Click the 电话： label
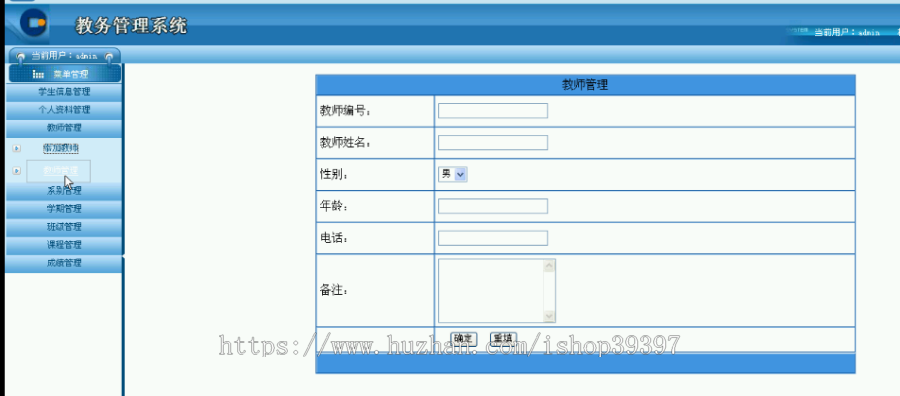Image resolution: width=900 pixels, height=396 pixels. coord(334,238)
